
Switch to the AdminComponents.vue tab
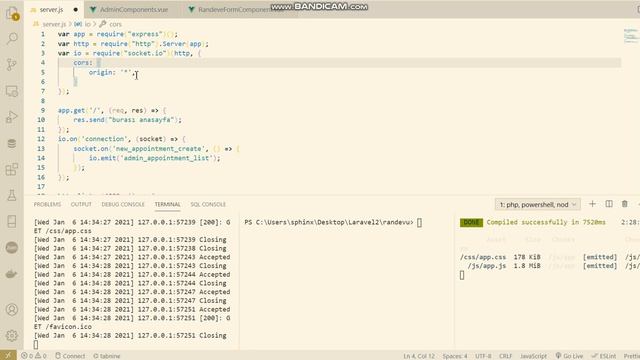[x=133, y=9]
